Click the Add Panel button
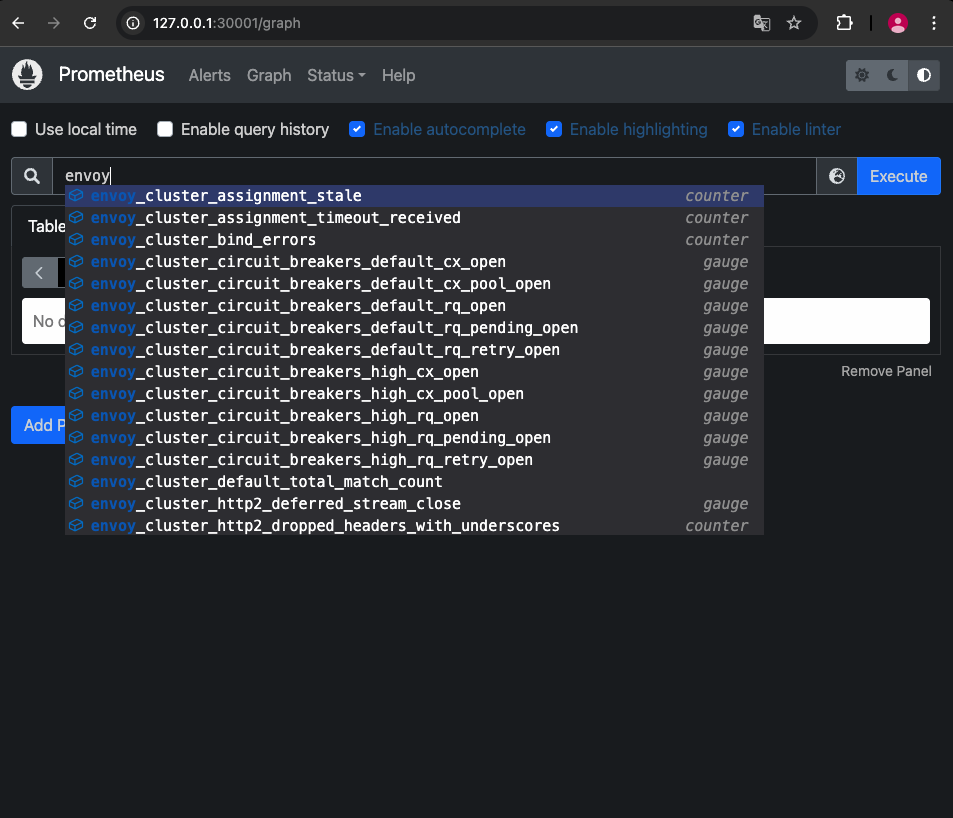The height and width of the screenshot is (818, 953). [38, 425]
